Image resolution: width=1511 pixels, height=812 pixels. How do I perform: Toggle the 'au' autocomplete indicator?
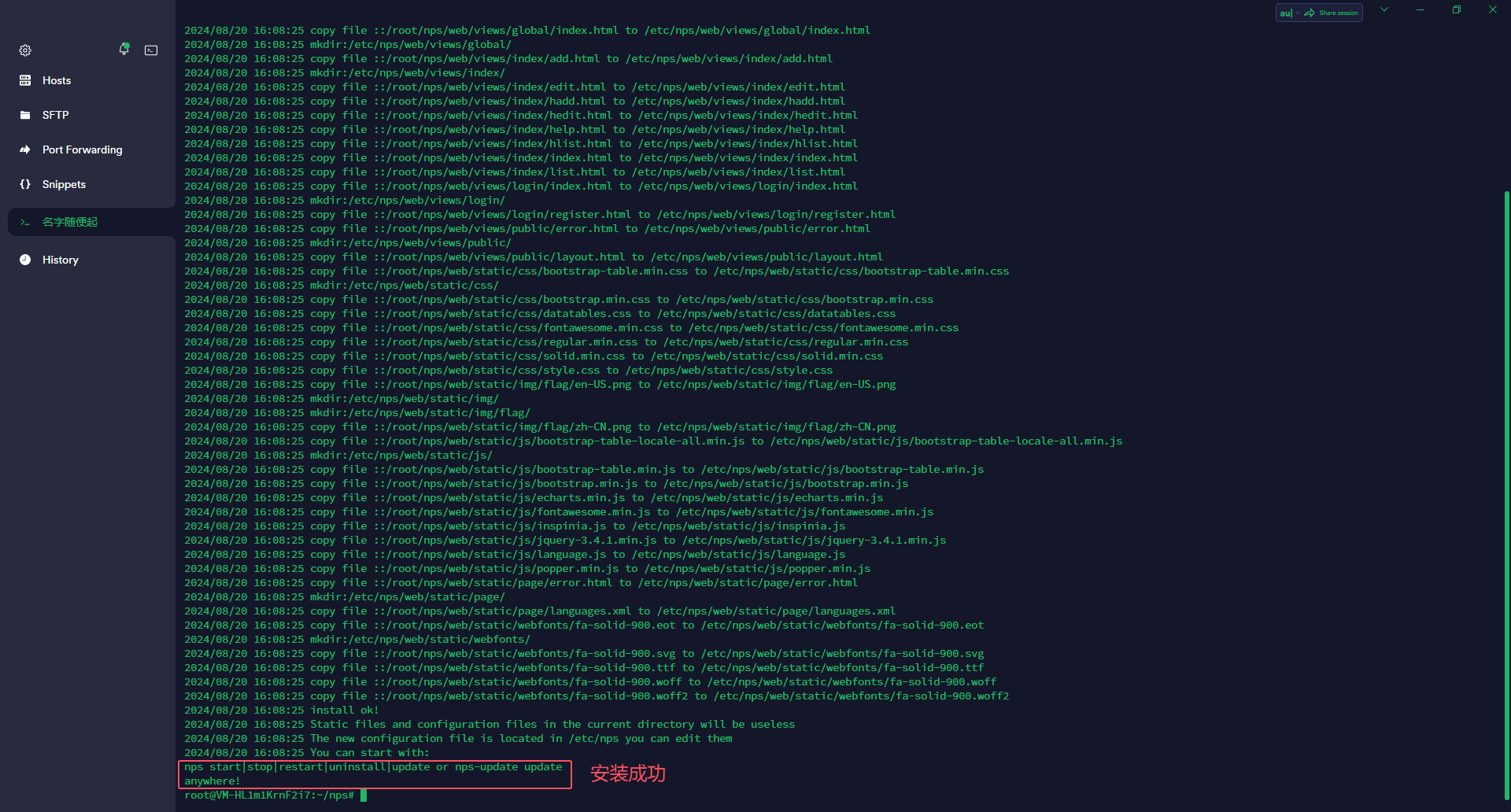click(x=1286, y=13)
